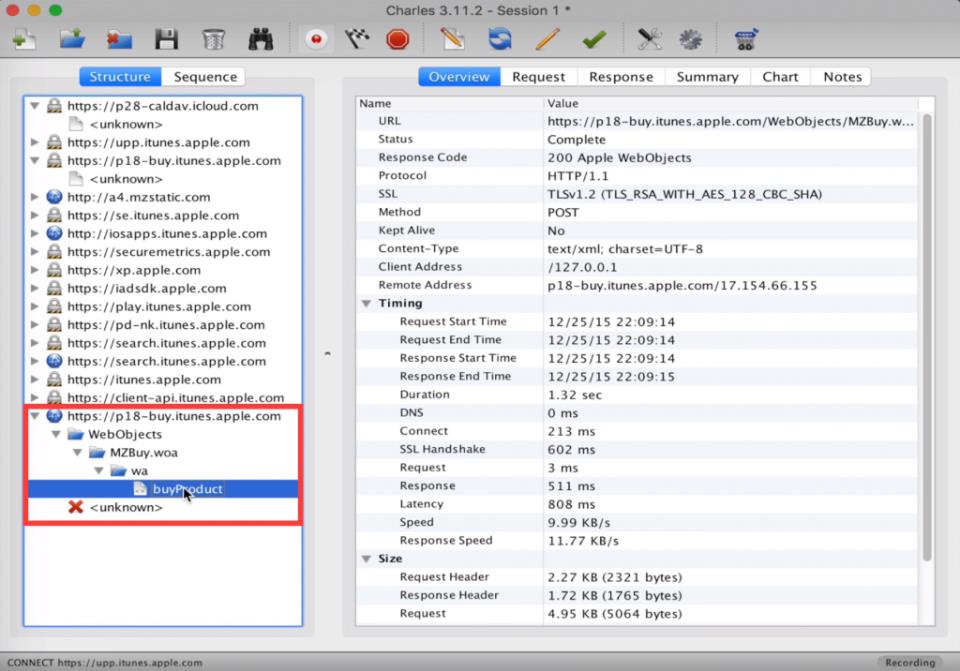The image size is (960, 671).
Task: Click the Compose pencil-on-paper icon
Action: 452,40
